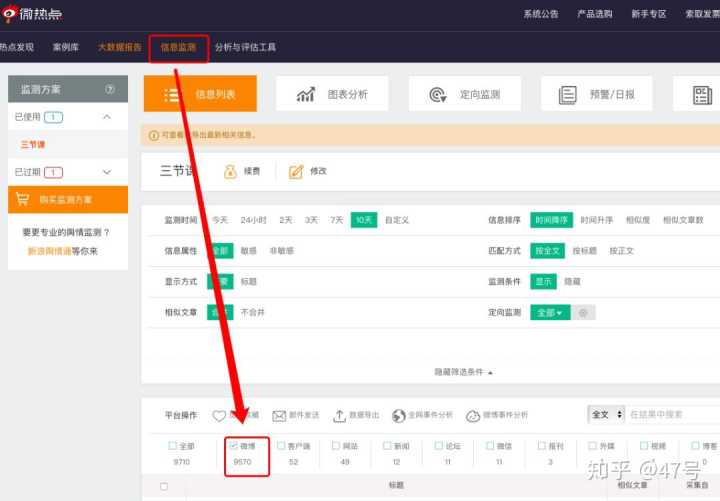This screenshot has width=720, height=501.
Task: Select the 24小时 monitoring time filter
Action: pyautogui.click(x=253, y=219)
